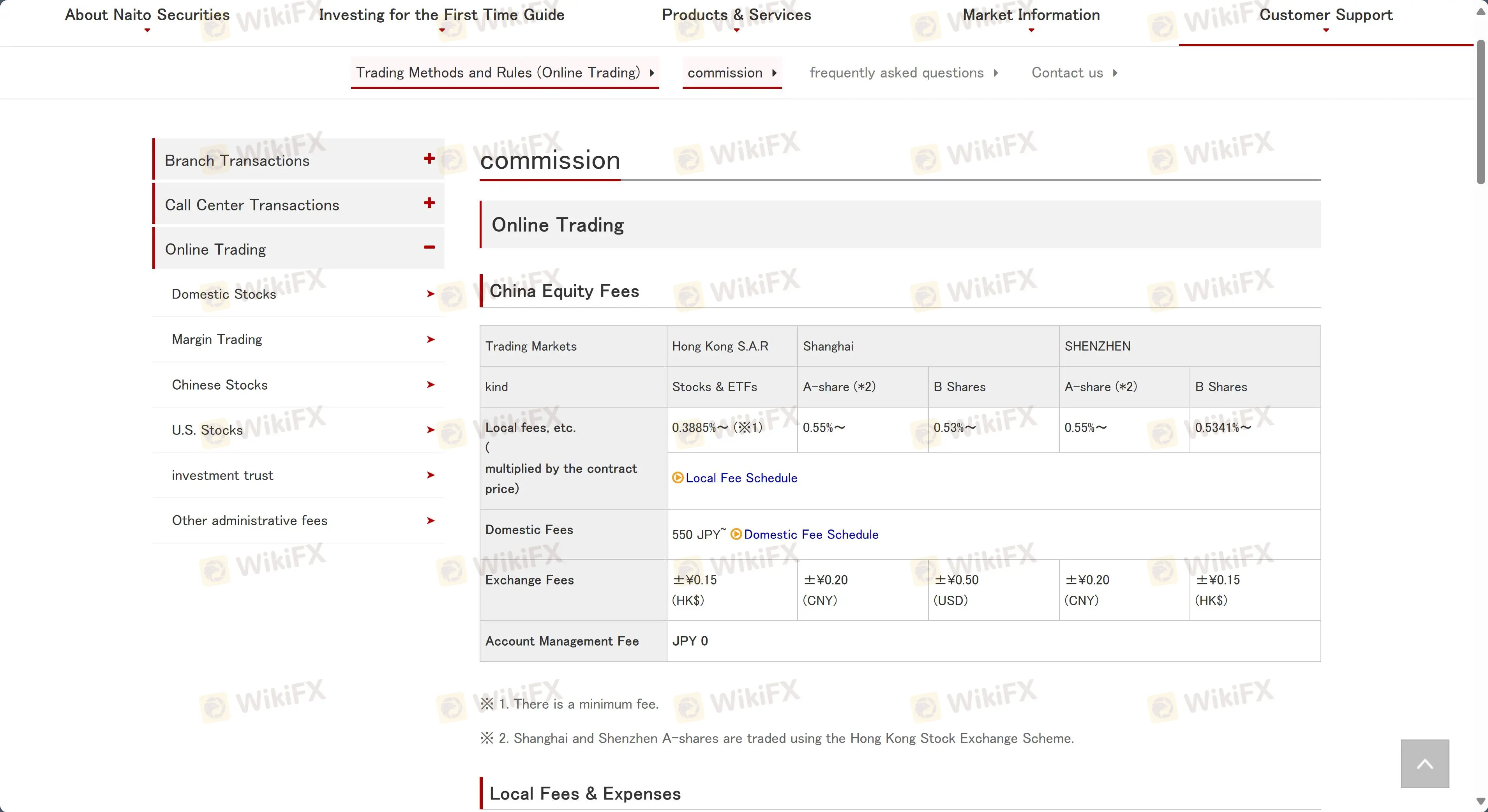1488x812 pixels.
Task: Expand Call Center Transactions plus icon
Action: click(429, 203)
